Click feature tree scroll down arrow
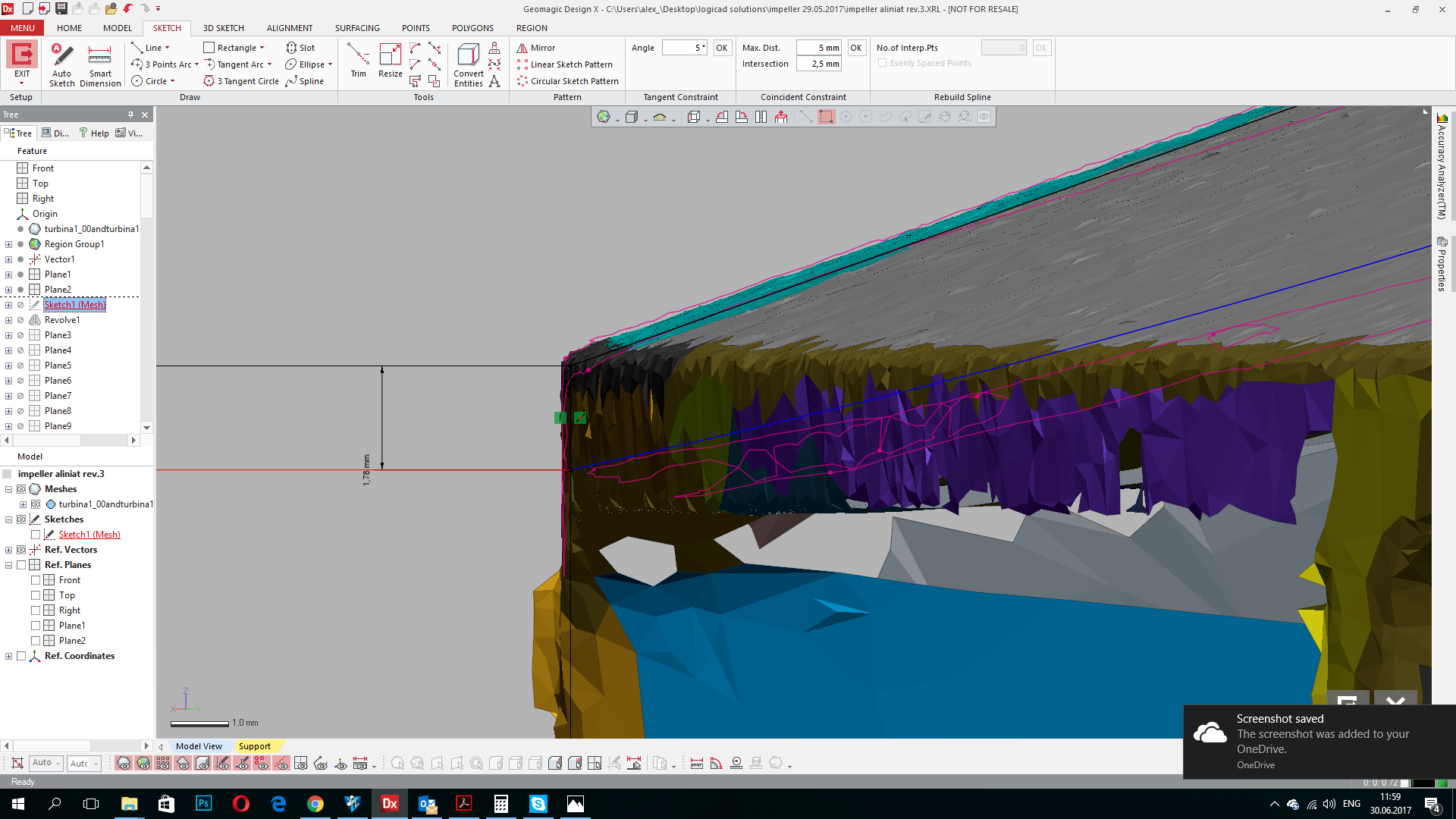Screen dimensions: 1456x819 pyautogui.click(x=146, y=427)
